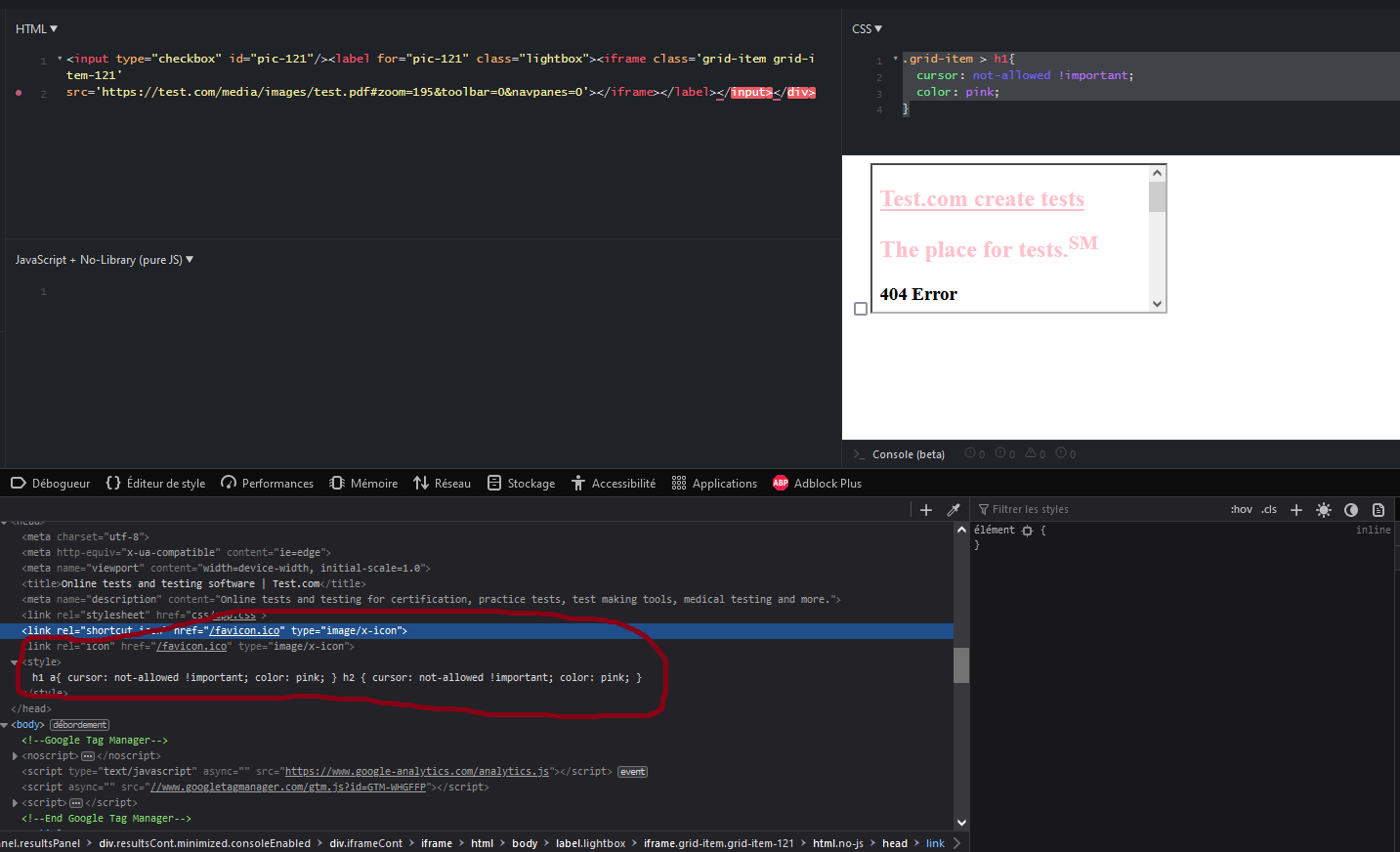
Task: Open favicon.ico link in rel=icon row
Action: tap(191, 647)
